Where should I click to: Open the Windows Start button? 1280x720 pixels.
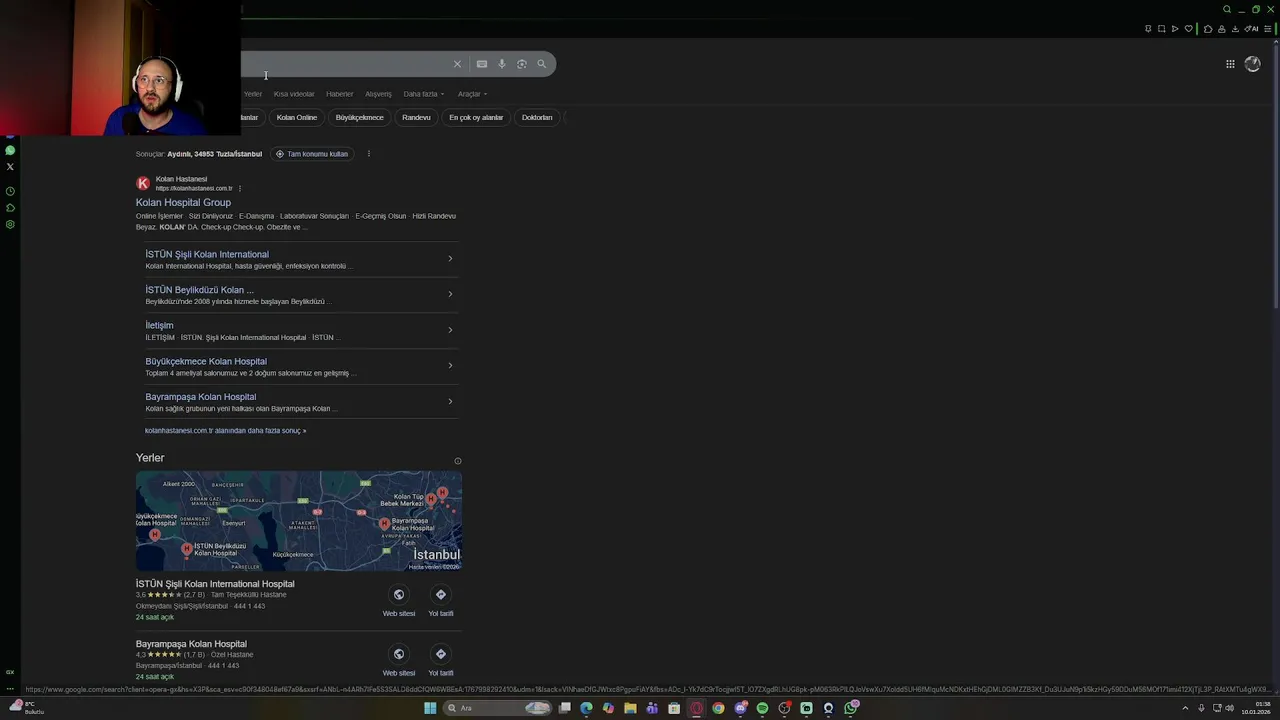coord(430,708)
